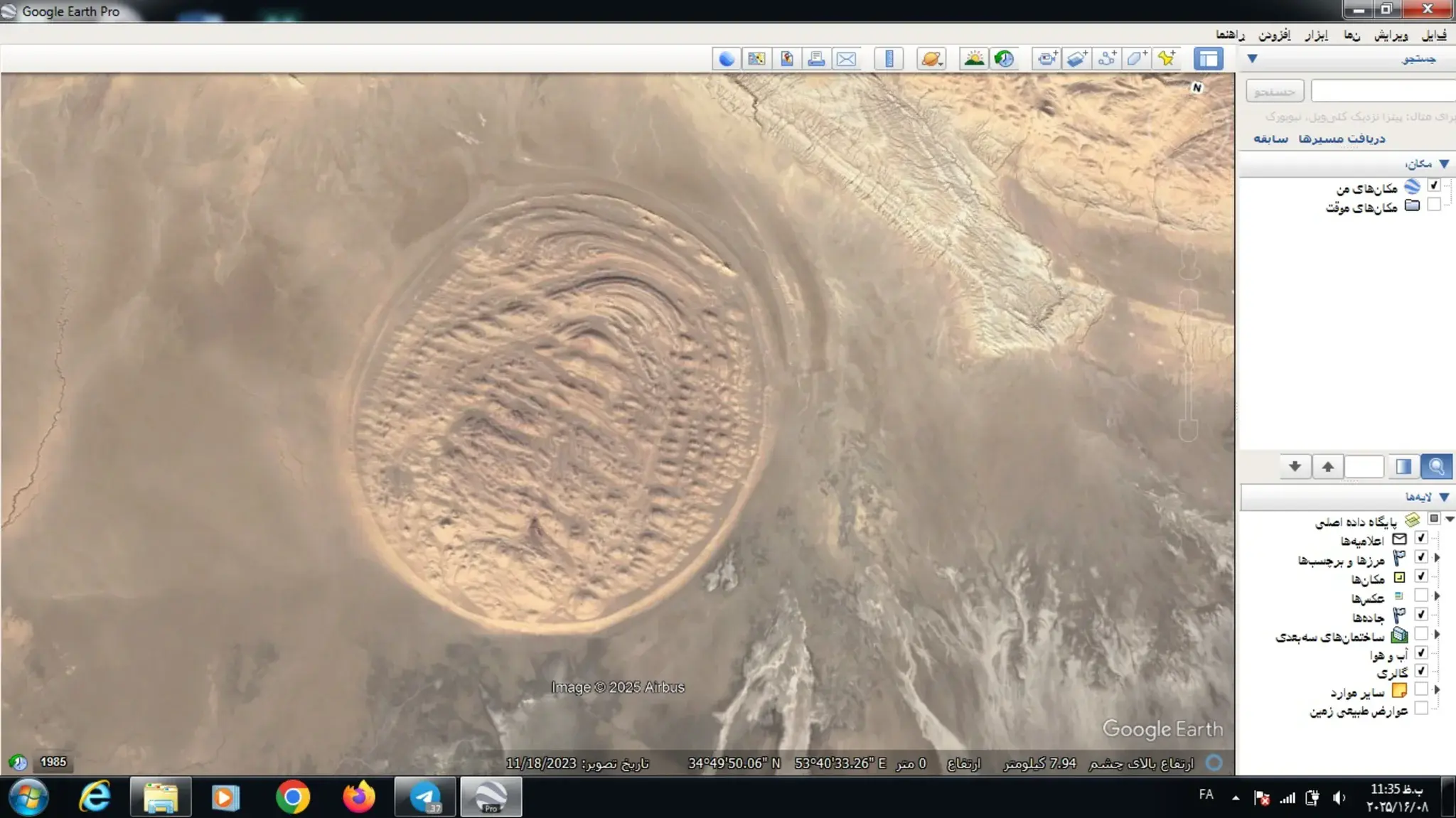Click the print toolbar icon
The width and height of the screenshot is (1456, 818).
click(816, 59)
